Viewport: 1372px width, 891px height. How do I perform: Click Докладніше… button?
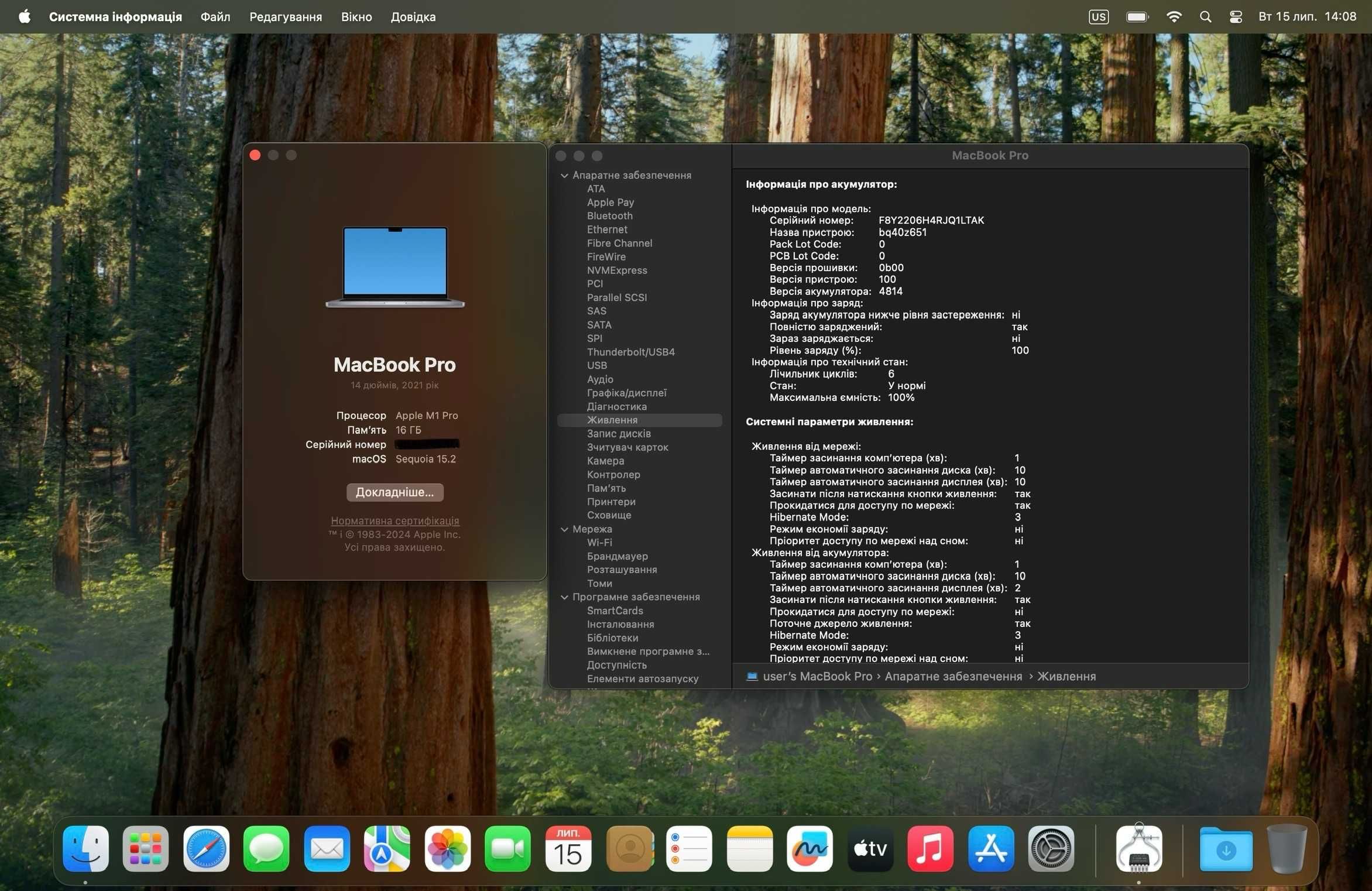[395, 492]
